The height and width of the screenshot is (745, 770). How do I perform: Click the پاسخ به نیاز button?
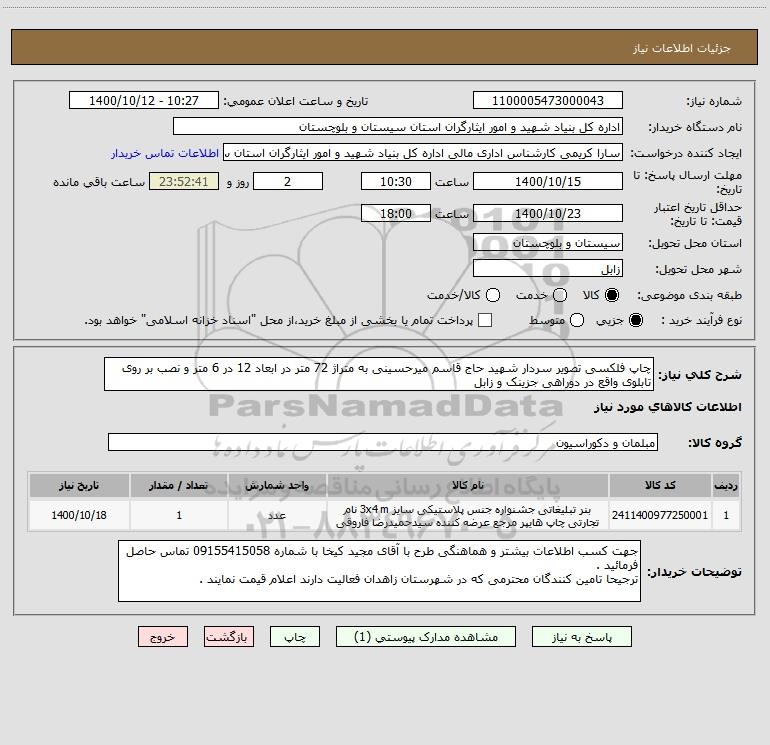coord(582,637)
